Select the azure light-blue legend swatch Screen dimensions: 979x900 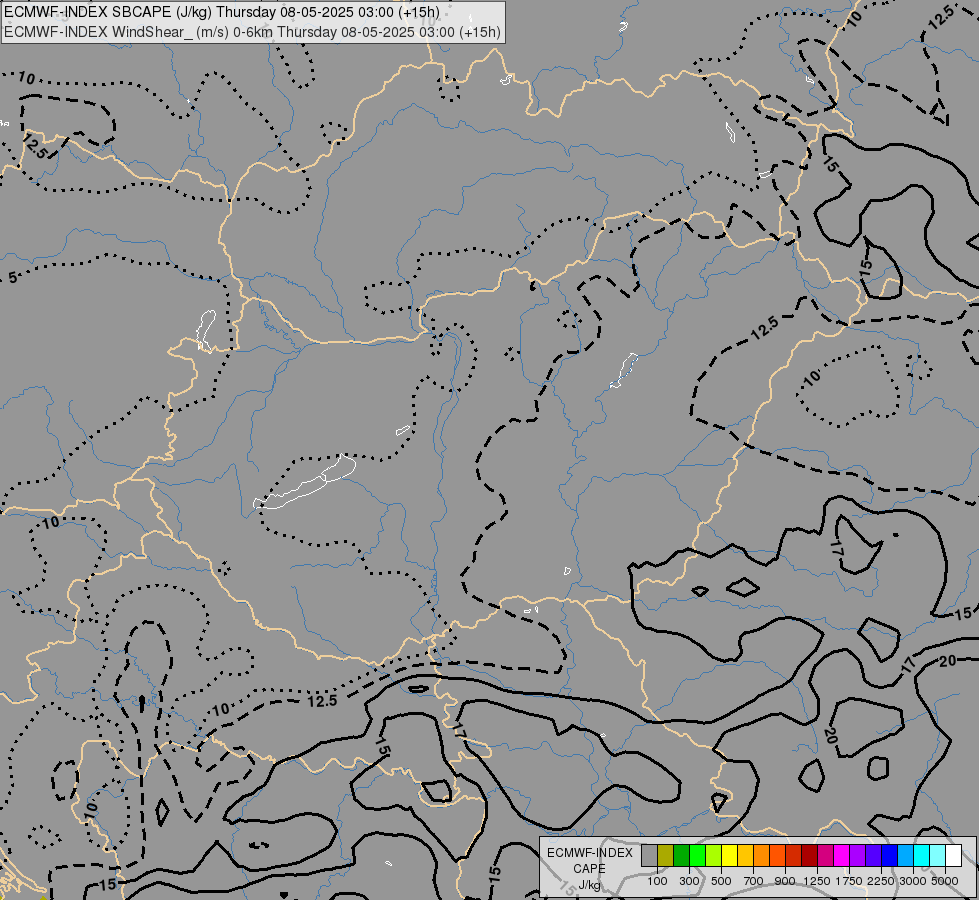905,856
